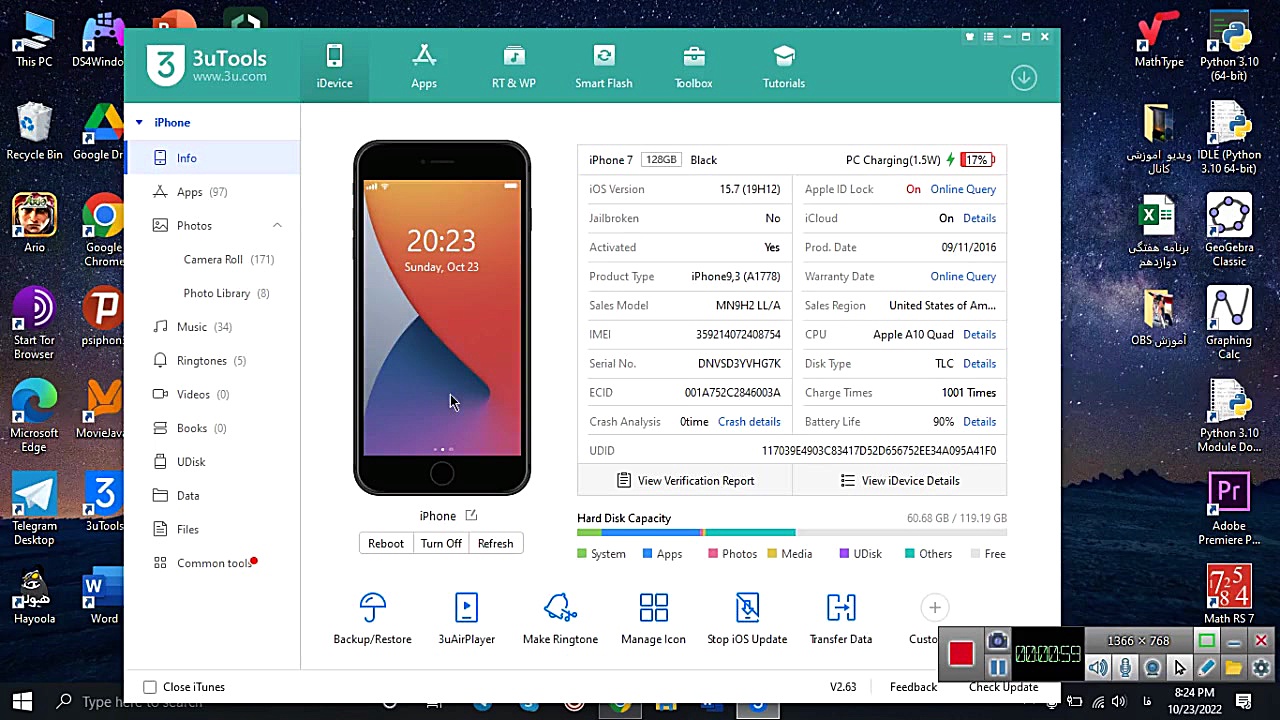This screenshot has width=1280, height=720.
Task: Open Backup/Restore tool
Action: pyautogui.click(x=372, y=618)
